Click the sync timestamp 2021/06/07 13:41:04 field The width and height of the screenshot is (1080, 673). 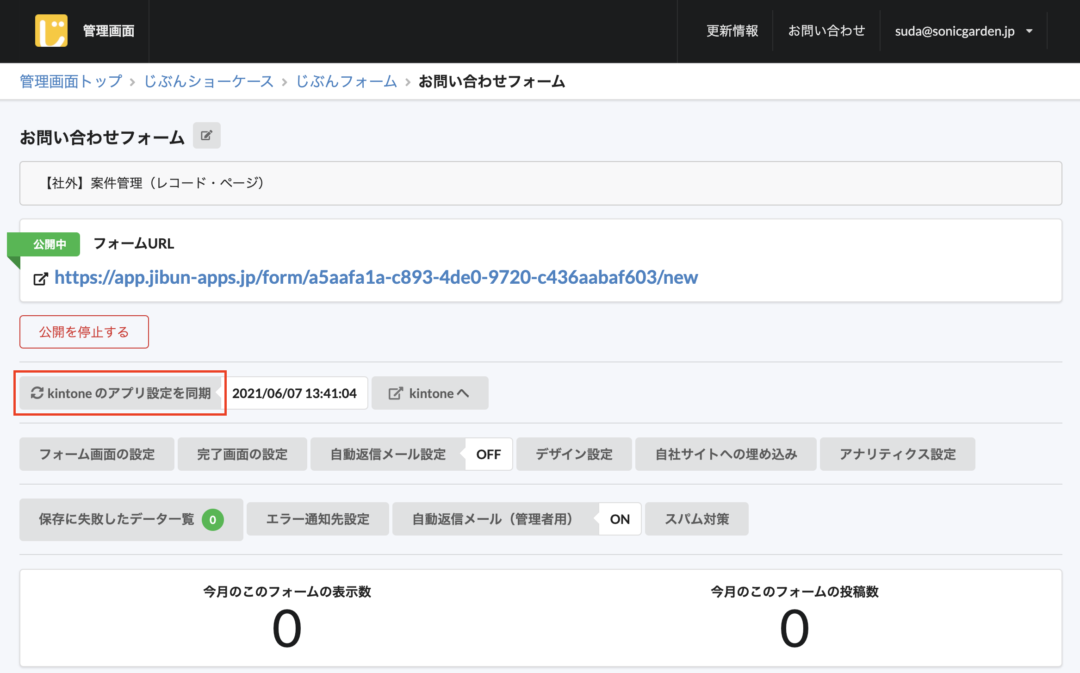click(x=296, y=393)
